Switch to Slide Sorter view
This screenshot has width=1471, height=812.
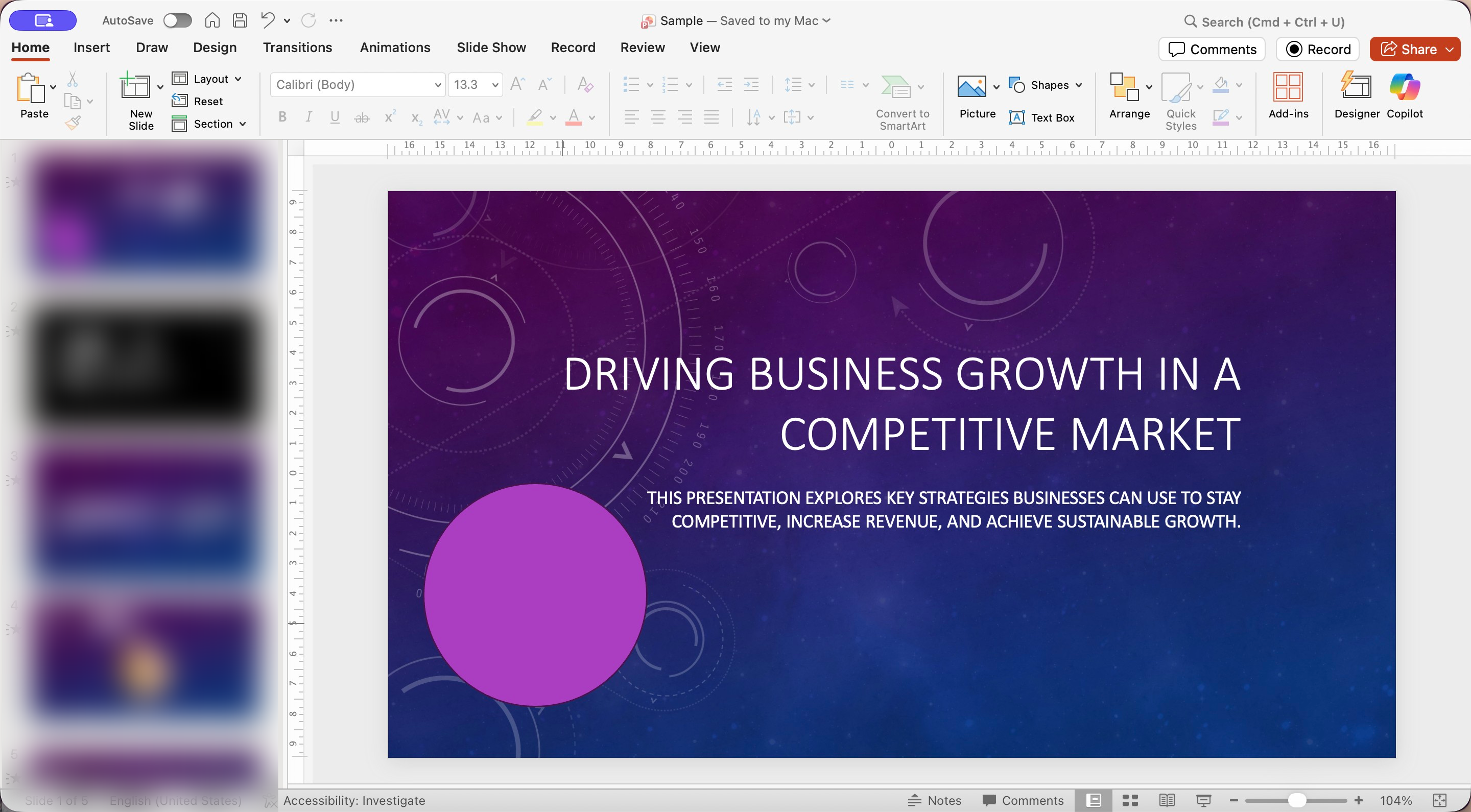point(1130,800)
